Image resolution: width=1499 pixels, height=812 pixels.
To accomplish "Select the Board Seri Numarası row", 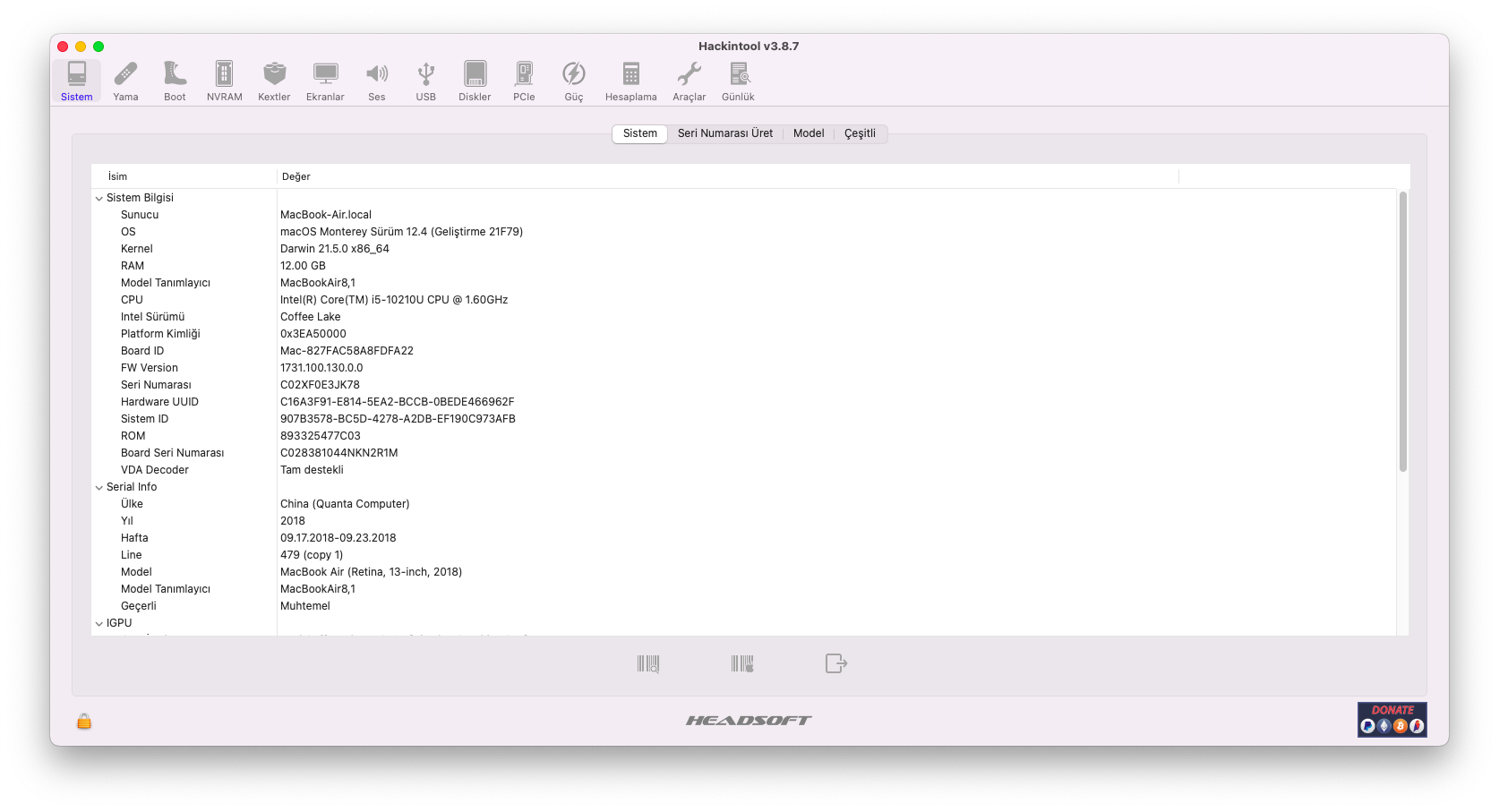I will pos(744,453).
